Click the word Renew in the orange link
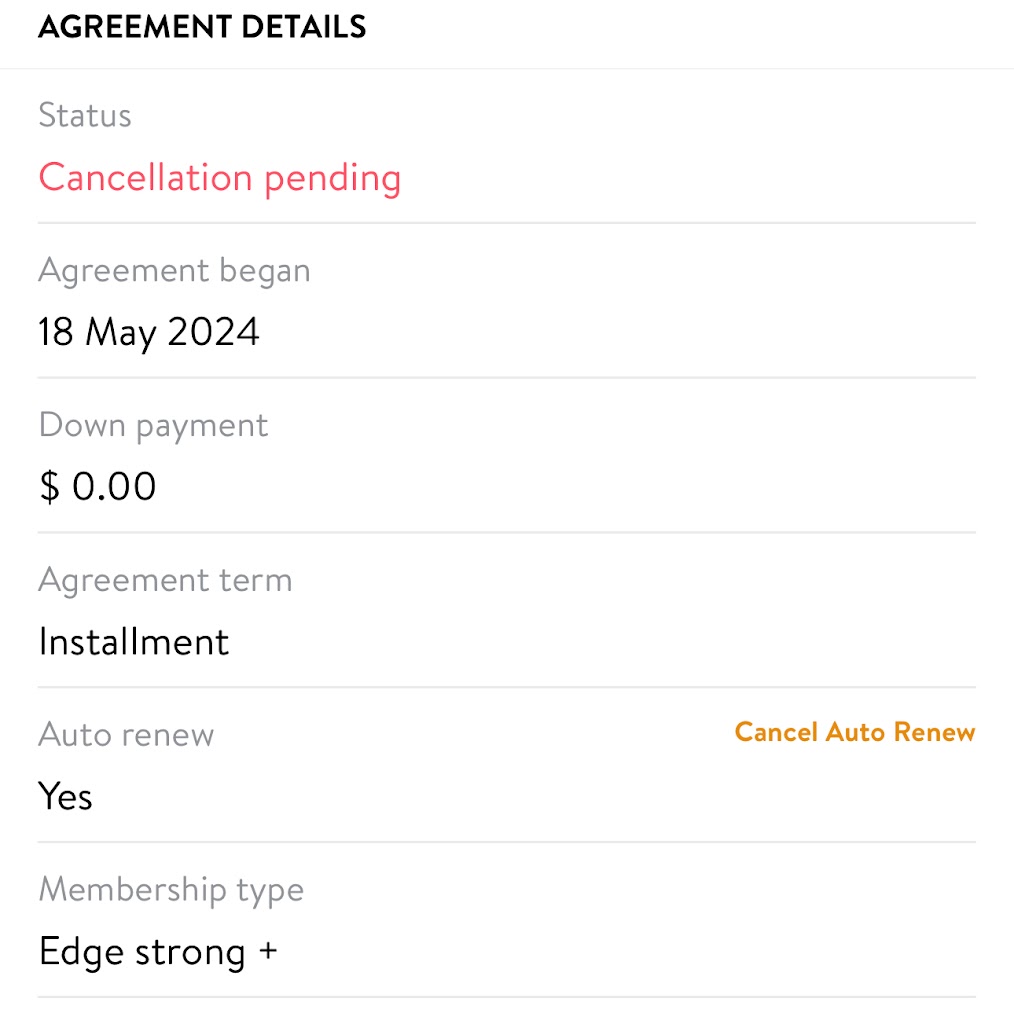The height and width of the screenshot is (1024, 1014). pyautogui.click(x=934, y=732)
